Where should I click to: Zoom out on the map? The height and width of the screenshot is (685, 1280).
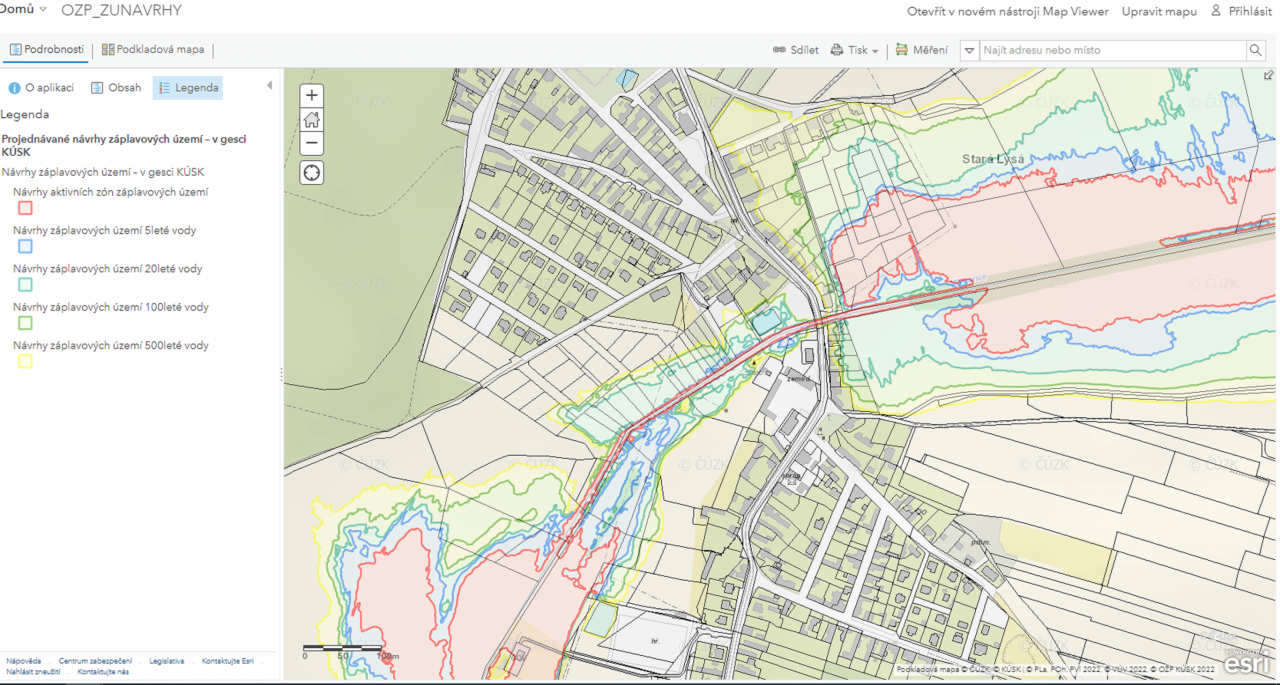coord(312,143)
